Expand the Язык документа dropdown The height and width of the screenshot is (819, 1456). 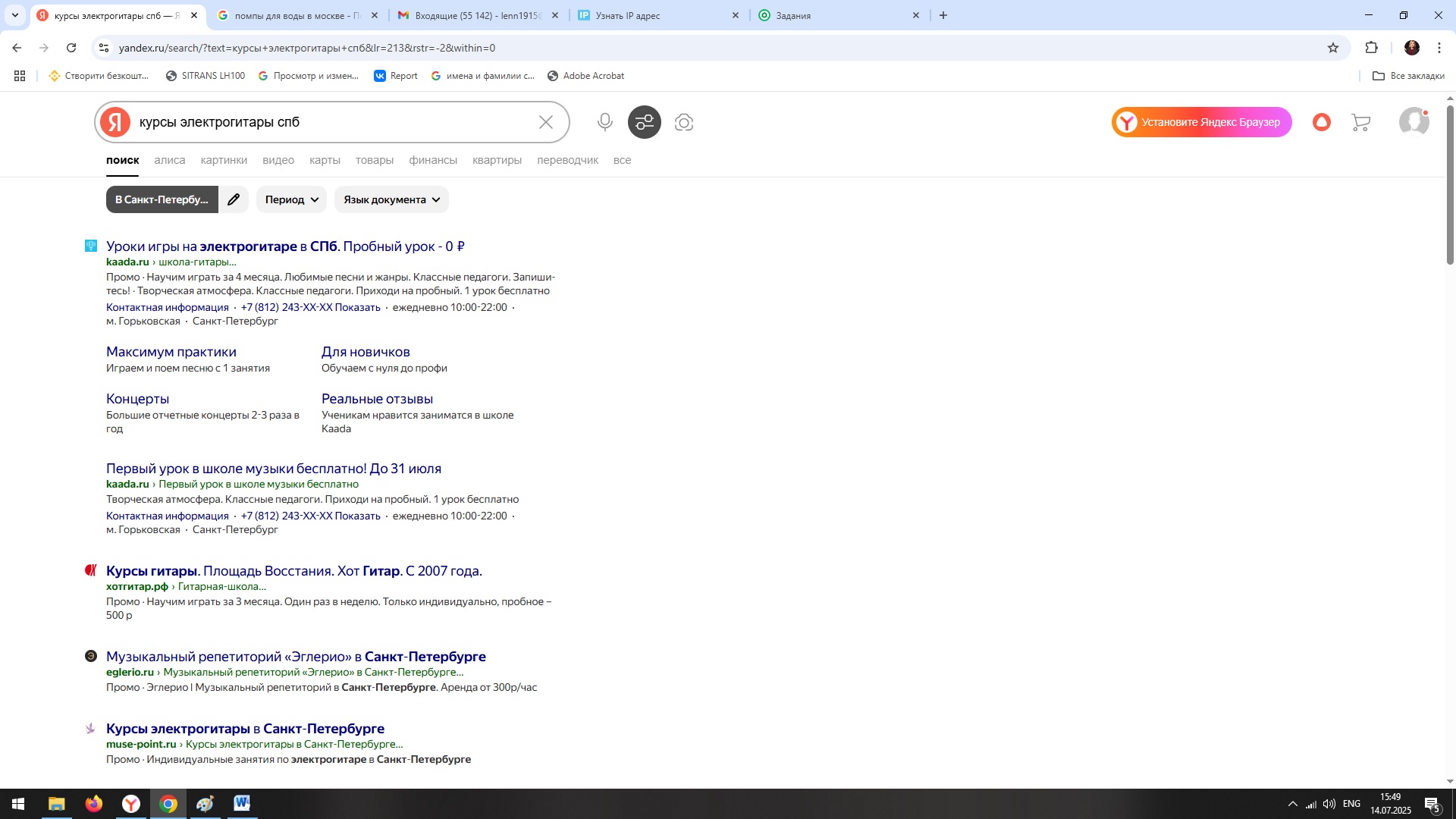[392, 199]
